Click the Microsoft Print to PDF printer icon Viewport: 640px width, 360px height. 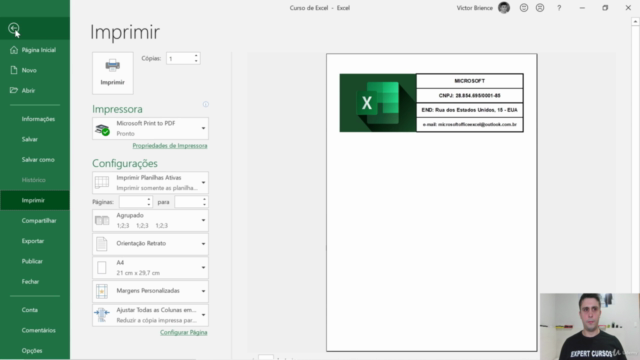(102, 129)
